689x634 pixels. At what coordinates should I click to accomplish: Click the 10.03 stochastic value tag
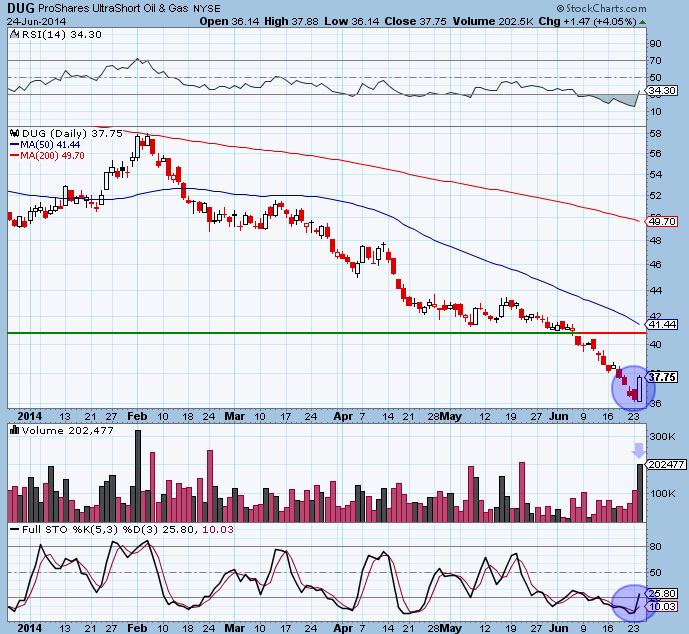coord(662,607)
